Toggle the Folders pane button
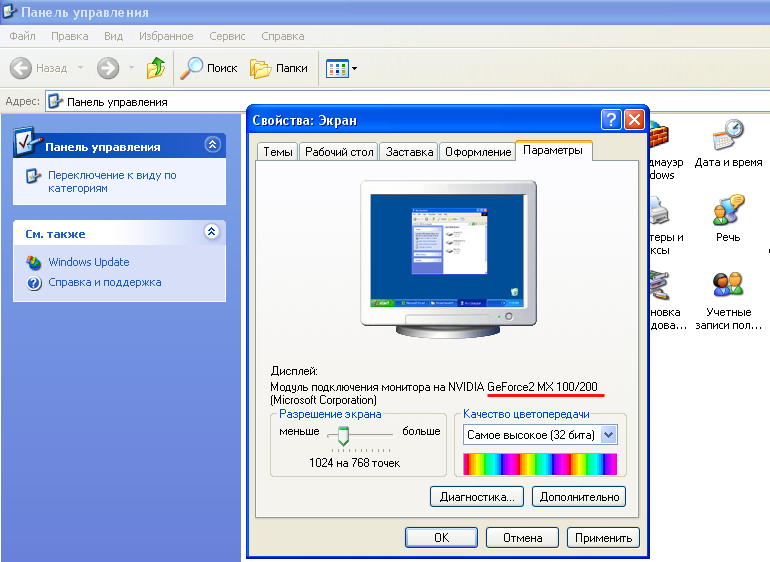The image size is (770, 562). point(278,68)
